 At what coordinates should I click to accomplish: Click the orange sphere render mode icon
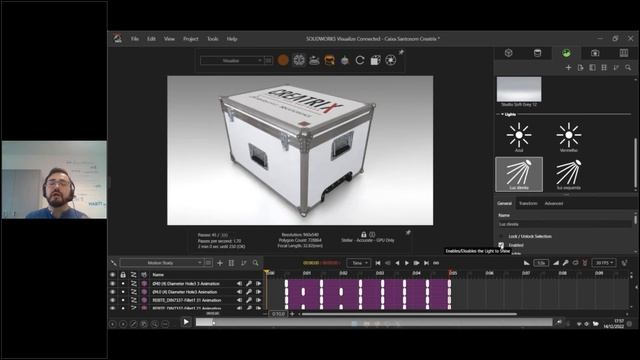click(x=283, y=60)
